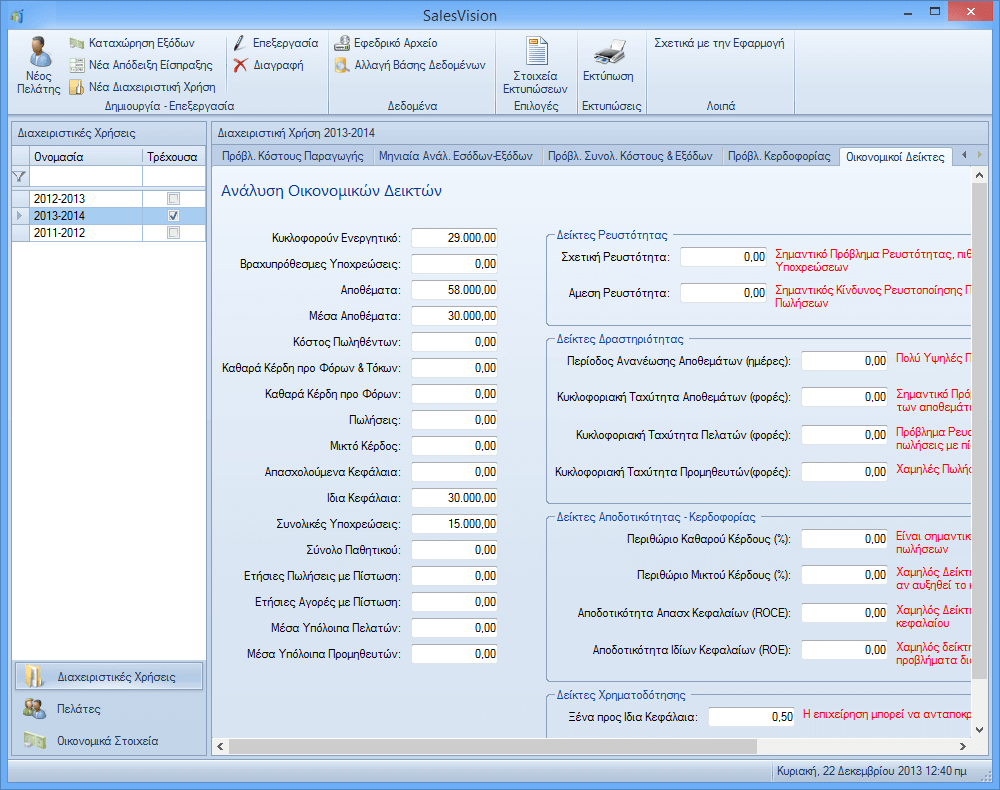Uncheck the Τρέχουσα checkbox for 2013-2014
1000x790 pixels.
tap(174, 216)
